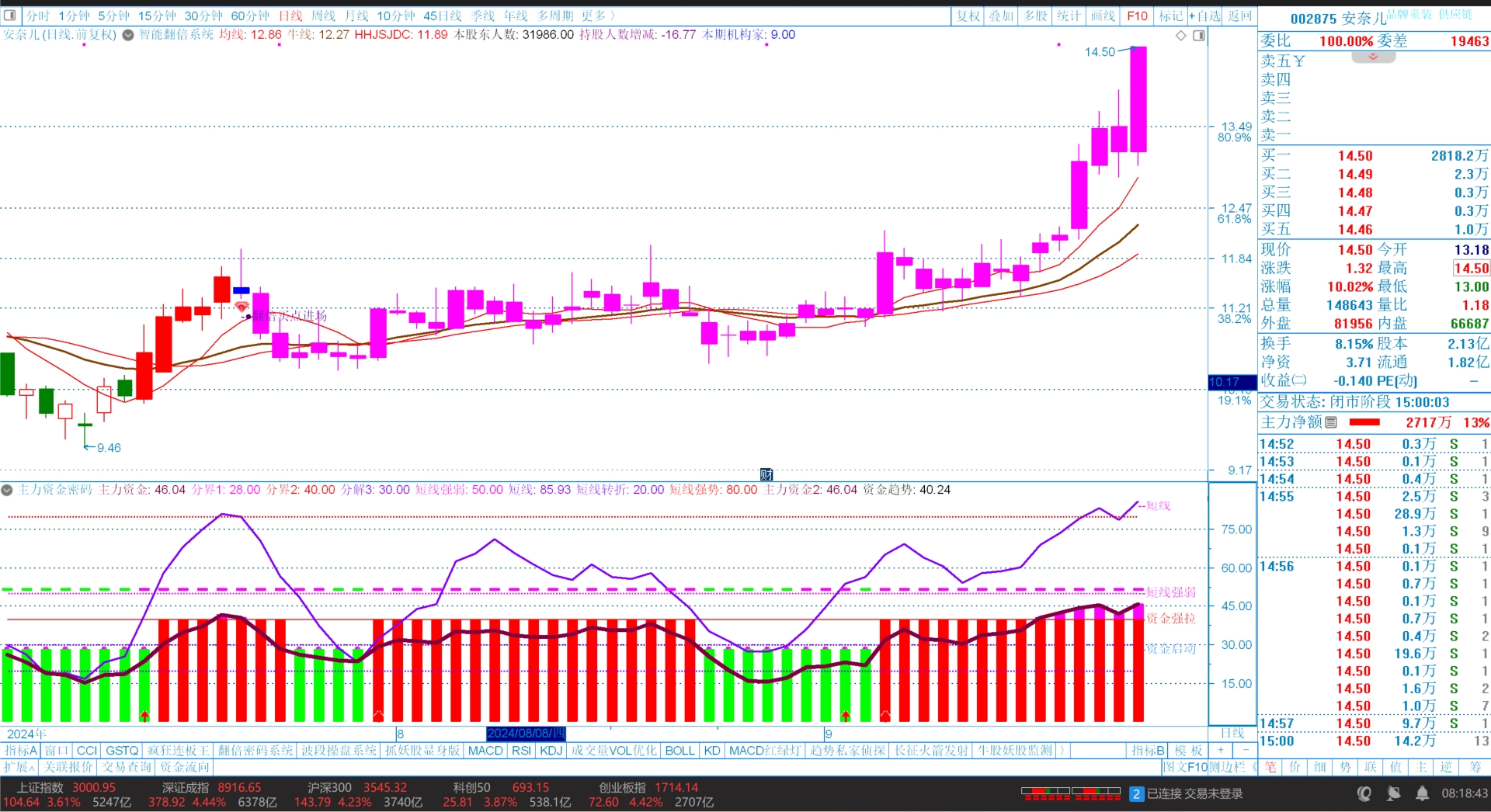Click the +自选 button
This screenshot has height=812, width=1491.
point(1204,16)
